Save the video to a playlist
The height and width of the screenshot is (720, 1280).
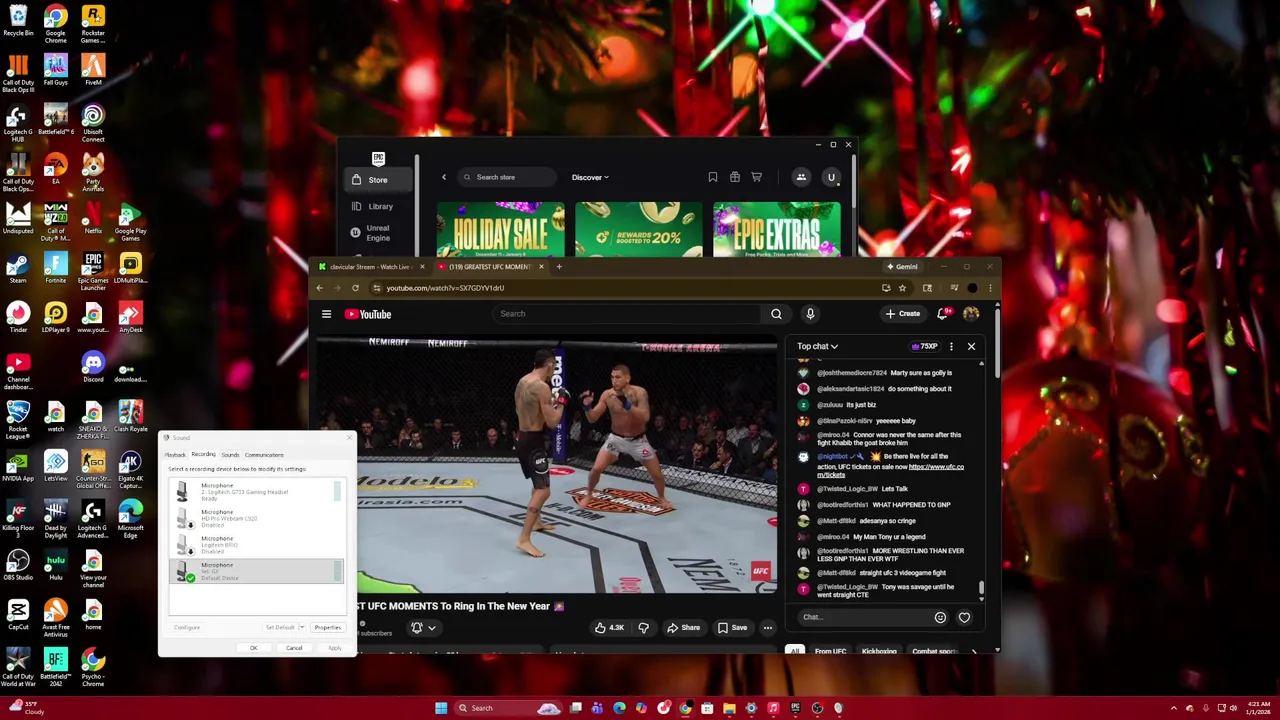pyautogui.click(x=731, y=628)
